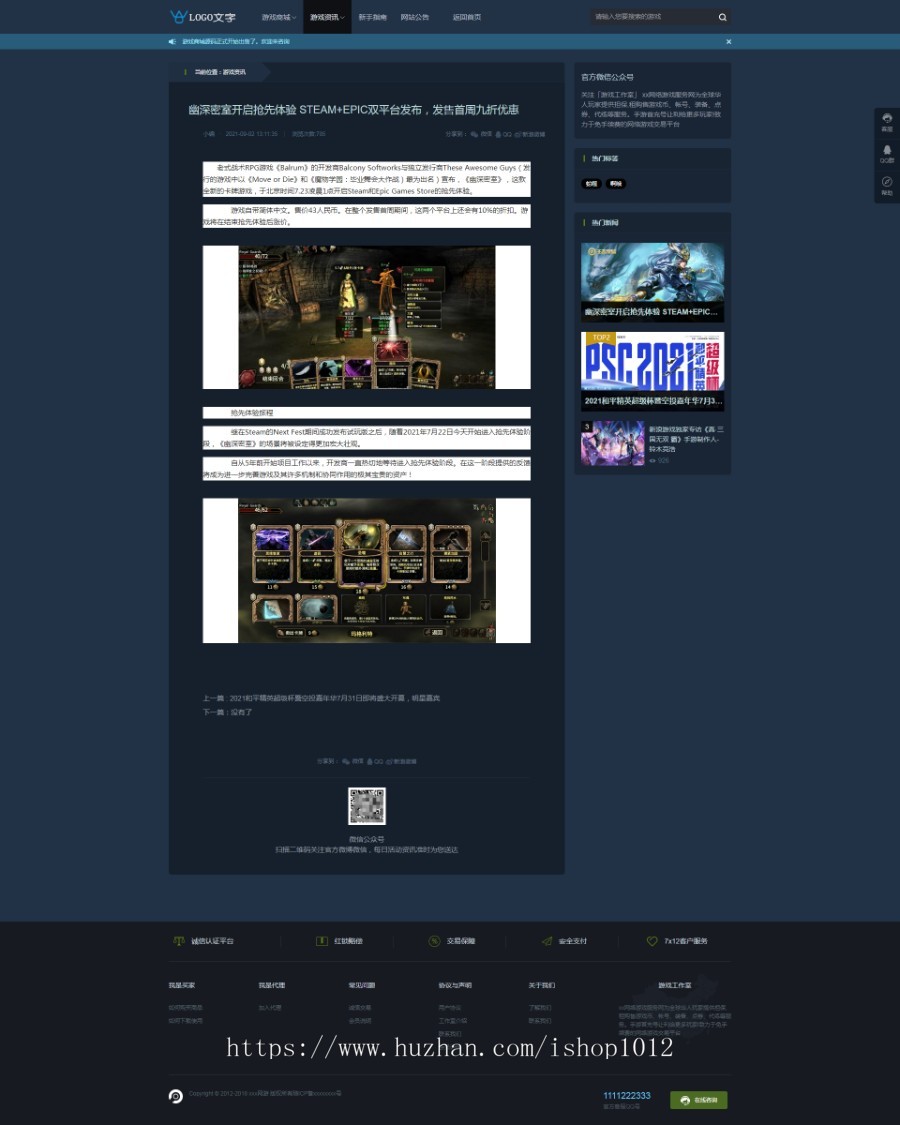Click the QQ number 1111222333
The width and height of the screenshot is (900, 1125).
tap(627, 1095)
